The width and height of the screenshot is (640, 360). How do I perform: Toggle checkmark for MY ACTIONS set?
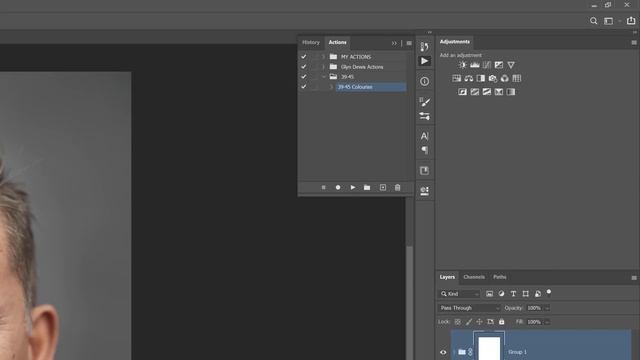[x=304, y=56]
